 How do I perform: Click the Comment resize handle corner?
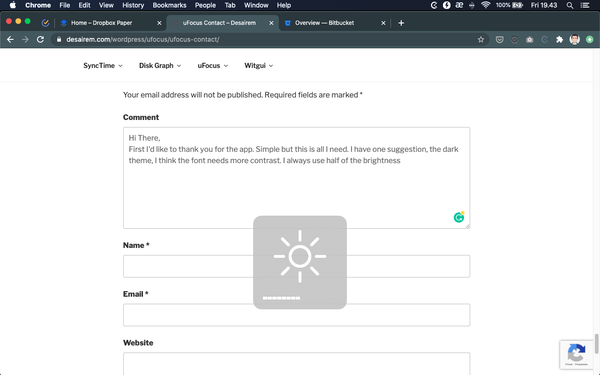(x=467, y=226)
